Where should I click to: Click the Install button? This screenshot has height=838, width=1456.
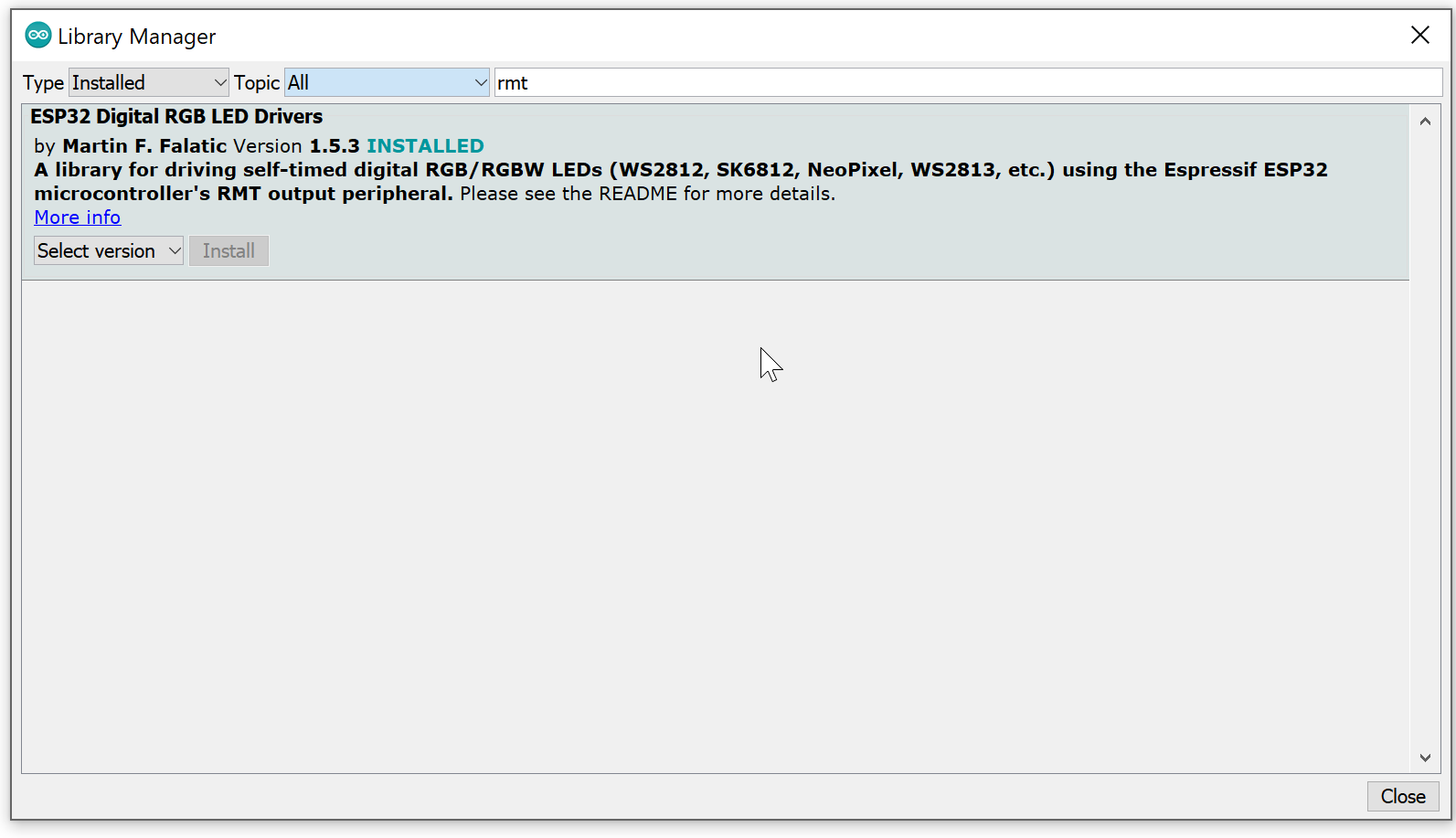coord(228,250)
